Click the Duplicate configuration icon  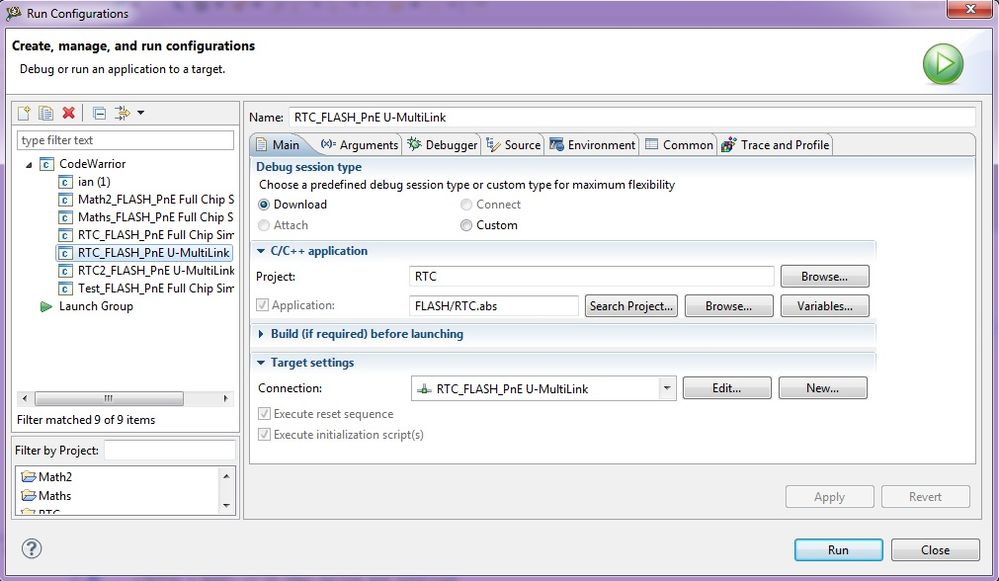[x=46, y=113]
